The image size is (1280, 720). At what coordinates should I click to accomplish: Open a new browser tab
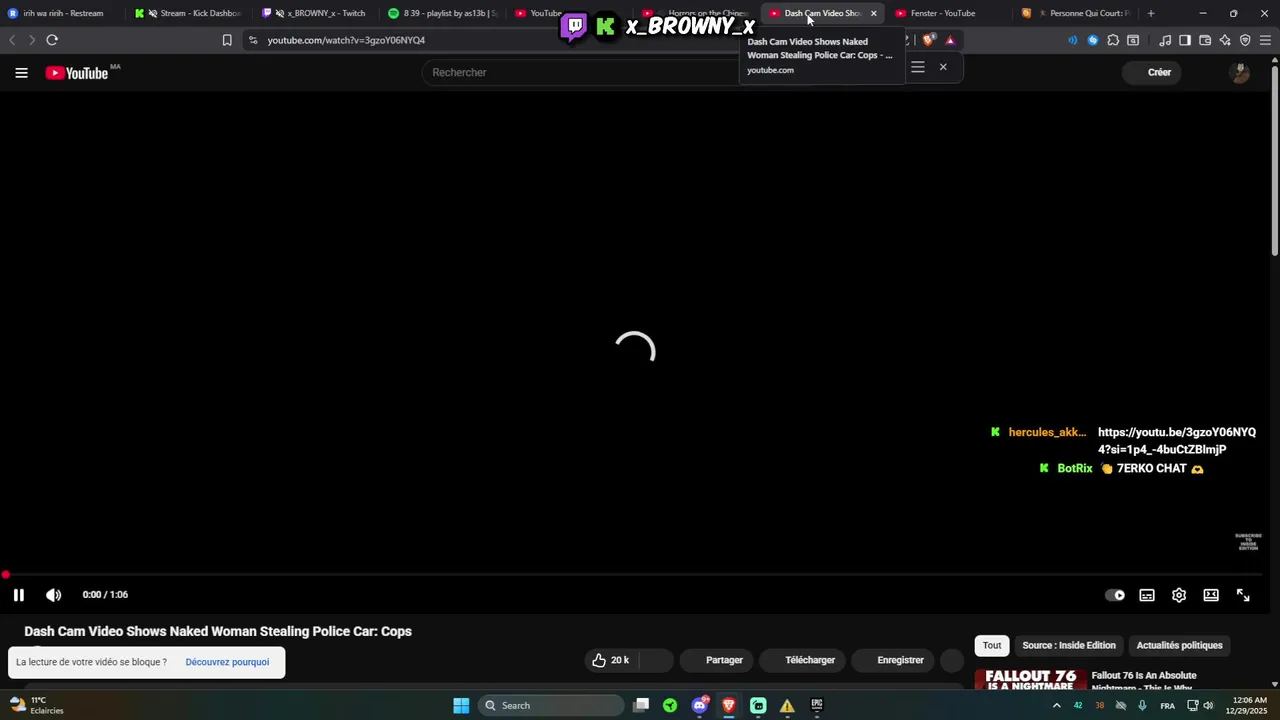tap(1151, 13)
